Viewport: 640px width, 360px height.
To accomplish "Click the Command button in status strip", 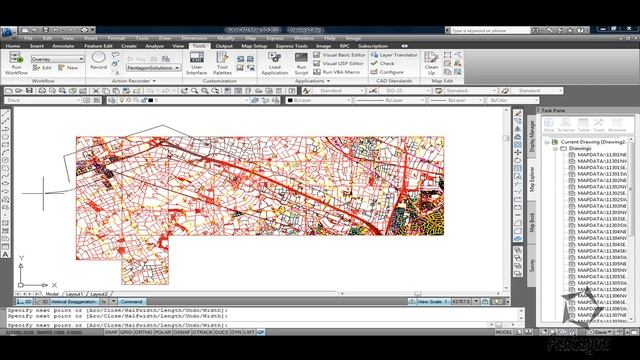I will (131, 301).
